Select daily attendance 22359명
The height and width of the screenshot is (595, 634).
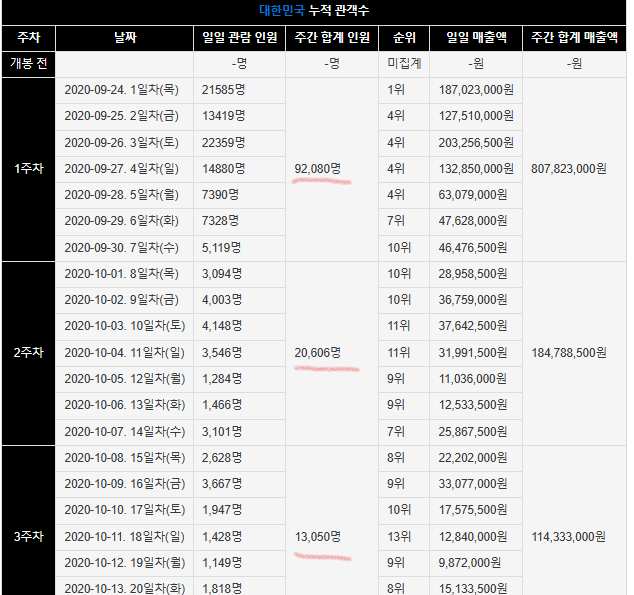click(x=224, y=143)
